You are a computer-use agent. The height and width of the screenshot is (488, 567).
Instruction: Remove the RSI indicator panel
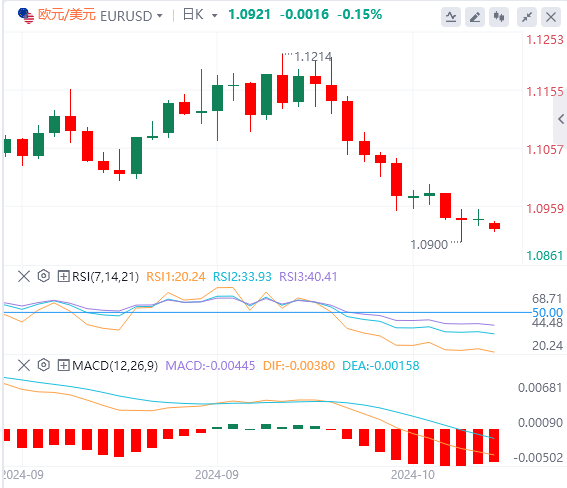24,277
